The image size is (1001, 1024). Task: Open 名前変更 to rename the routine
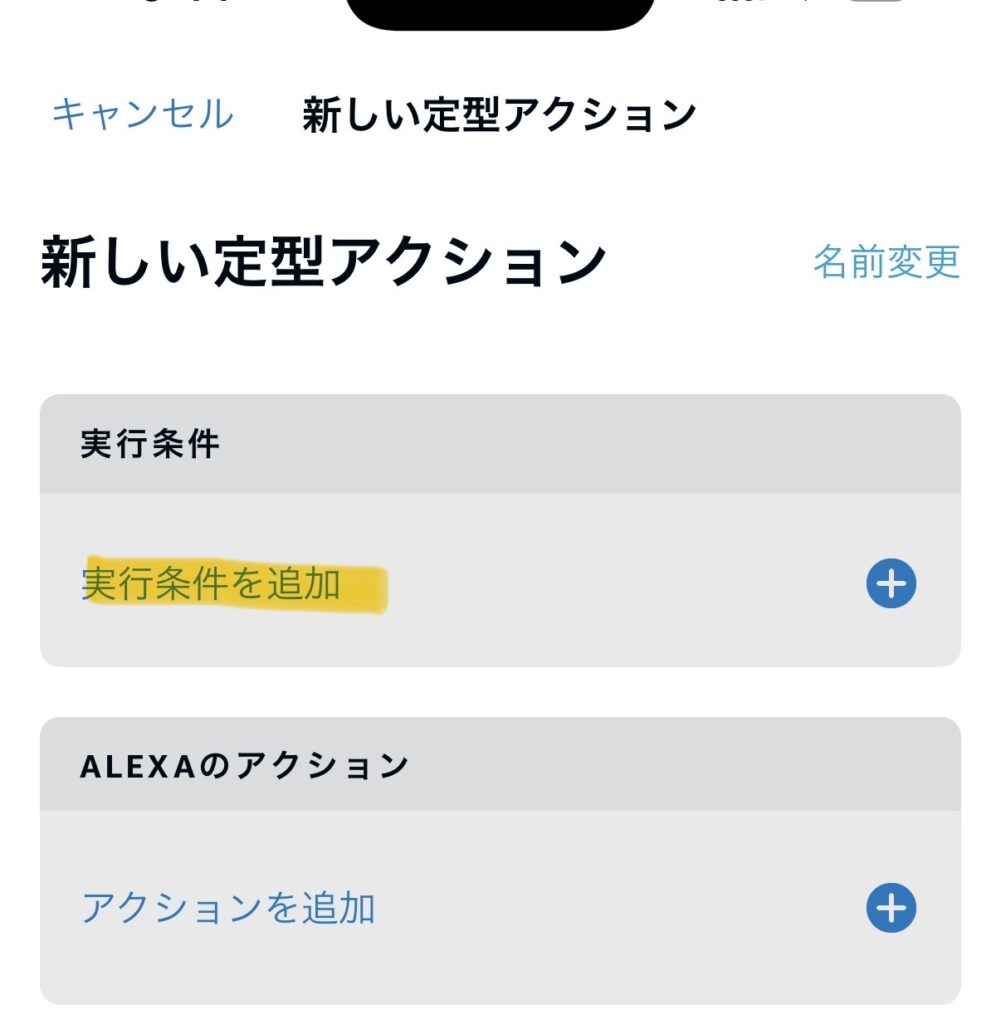886,262
